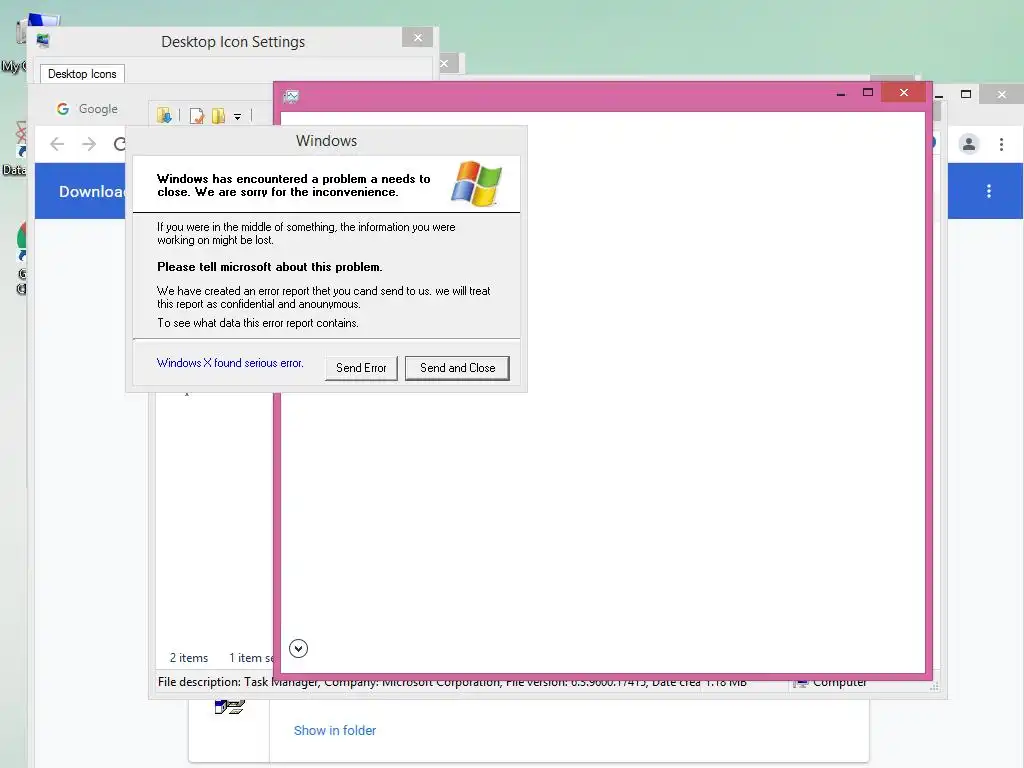Click the '2 items' status bar text
Image resolution: width=1024 pixels, height=768 pixels.
pyautogui.click(x=189, y=658)
